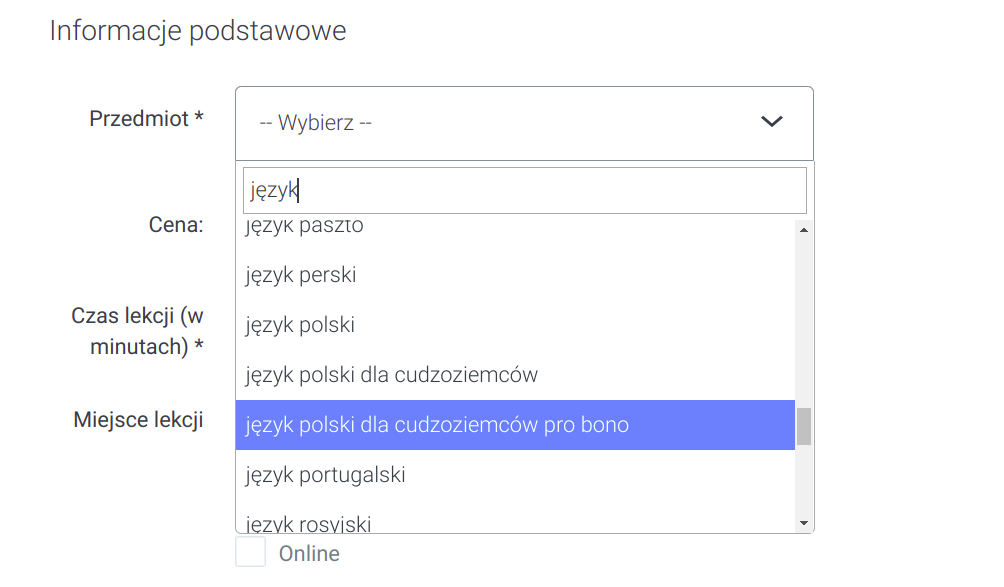
Task: Click the 'Czas lekcji (w minutach)' label
Action: point(138,331)
